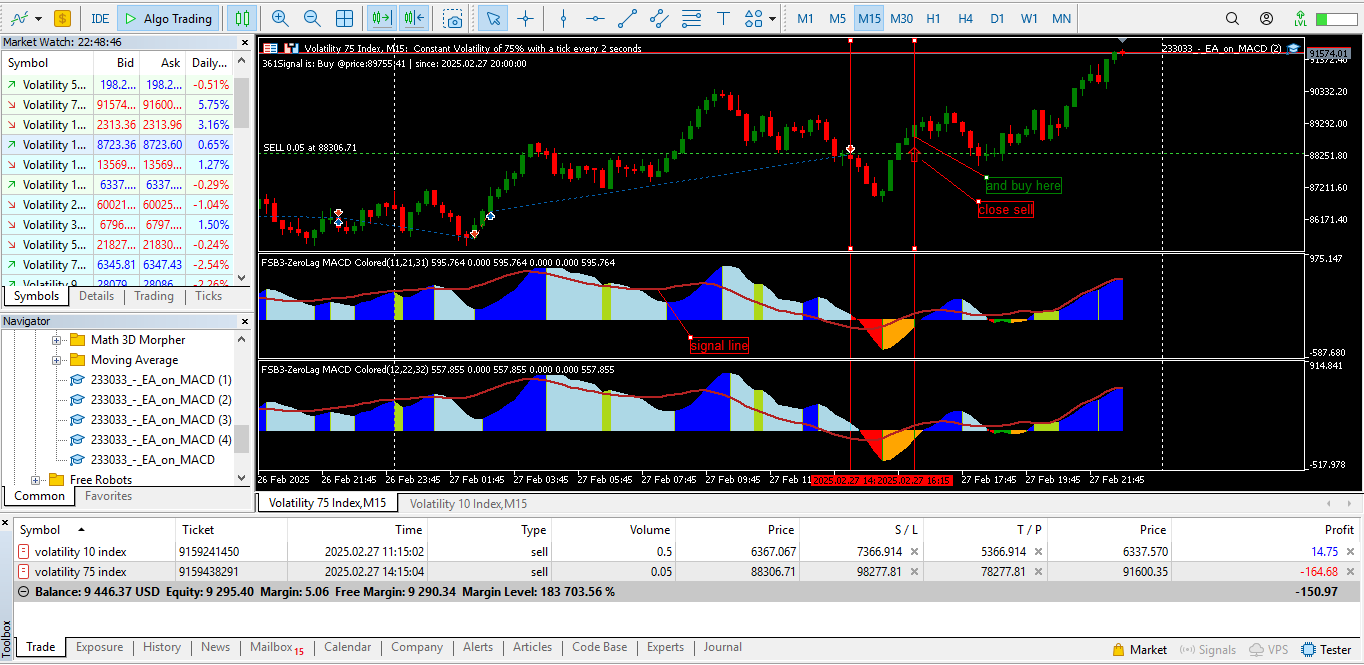1364x665 pixels.
Task: Select the text label tool
Action: click(x=723, y=18)
